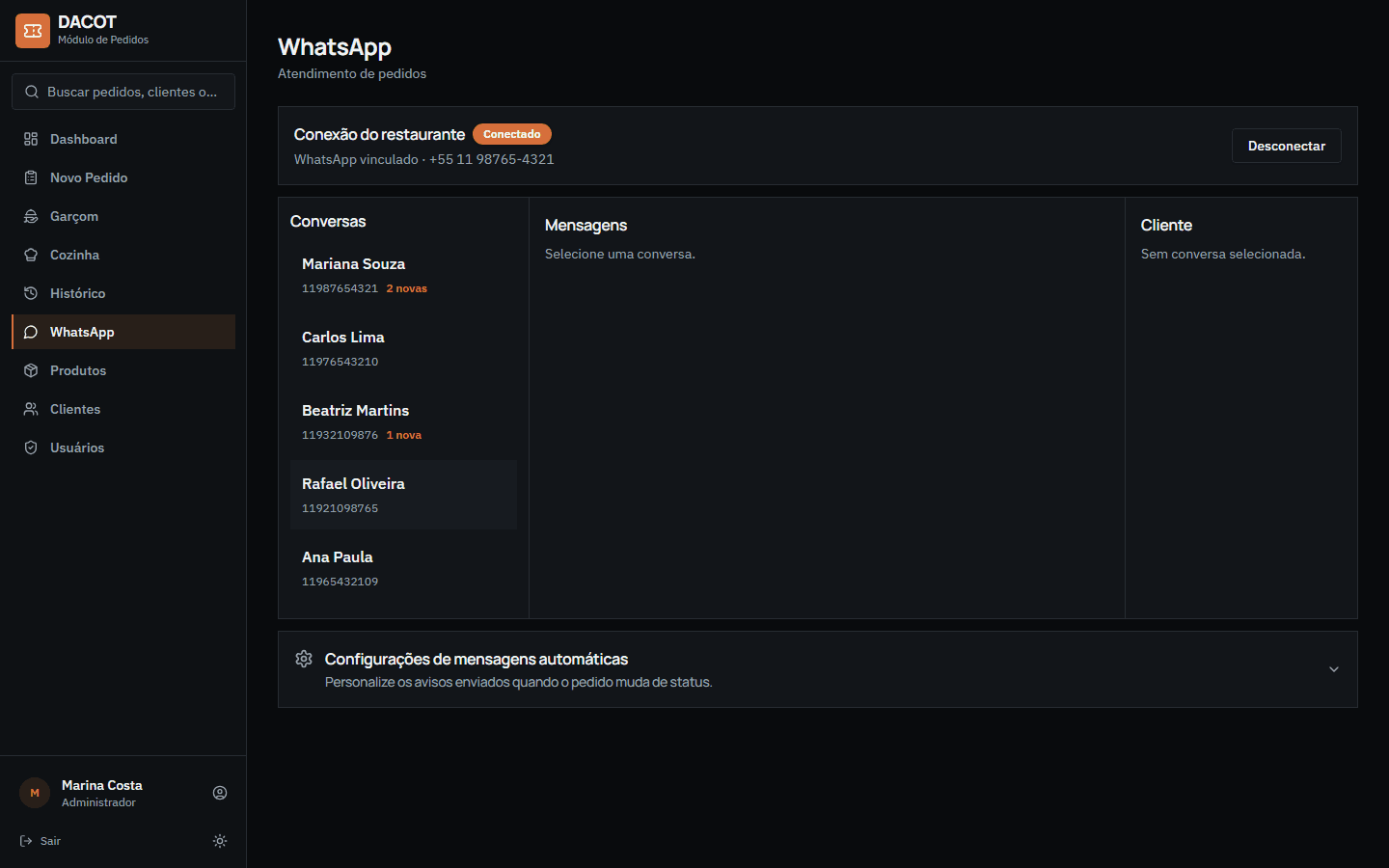Click the Conectado status badge
Screen dimensions: 1389x868
tap(512, 134)
